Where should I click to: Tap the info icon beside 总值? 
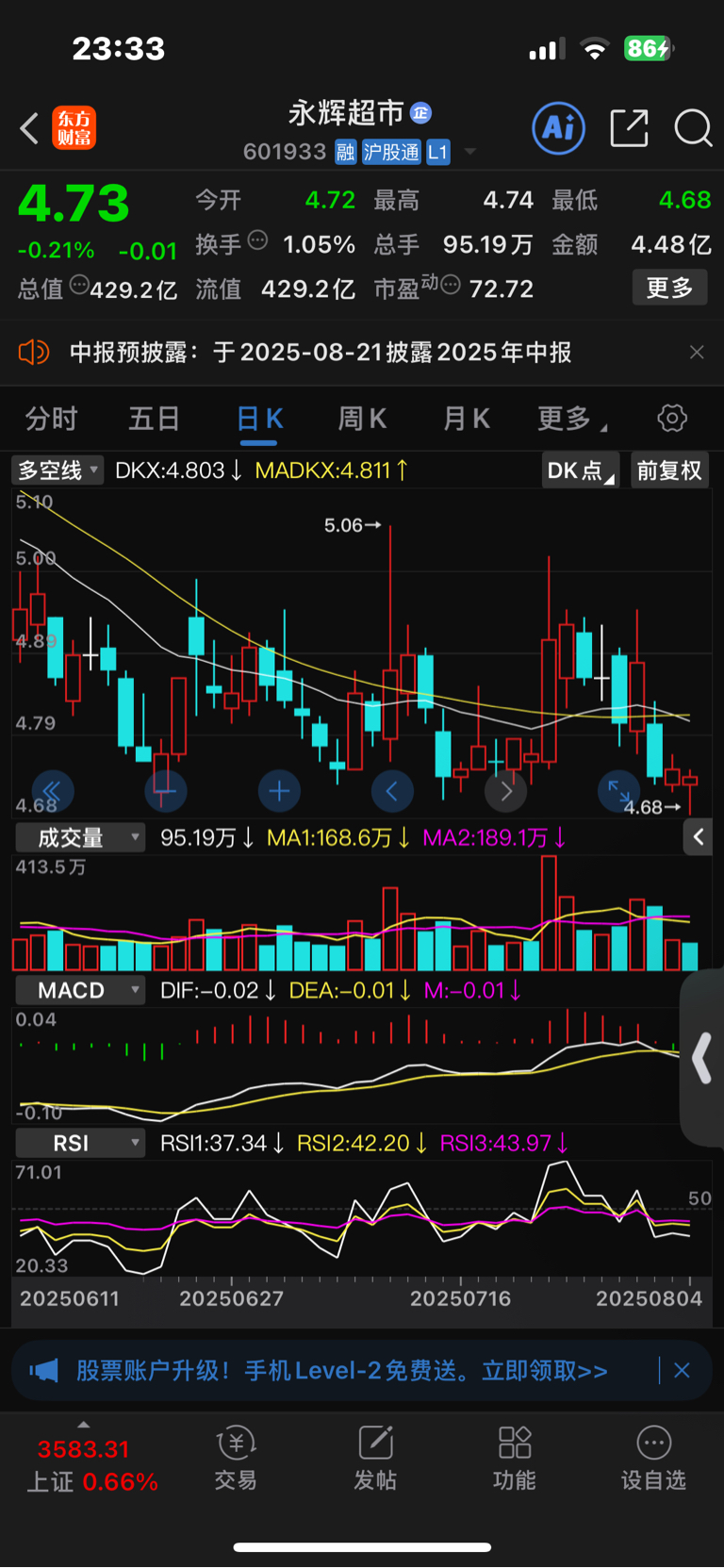[x=79, y=285]
